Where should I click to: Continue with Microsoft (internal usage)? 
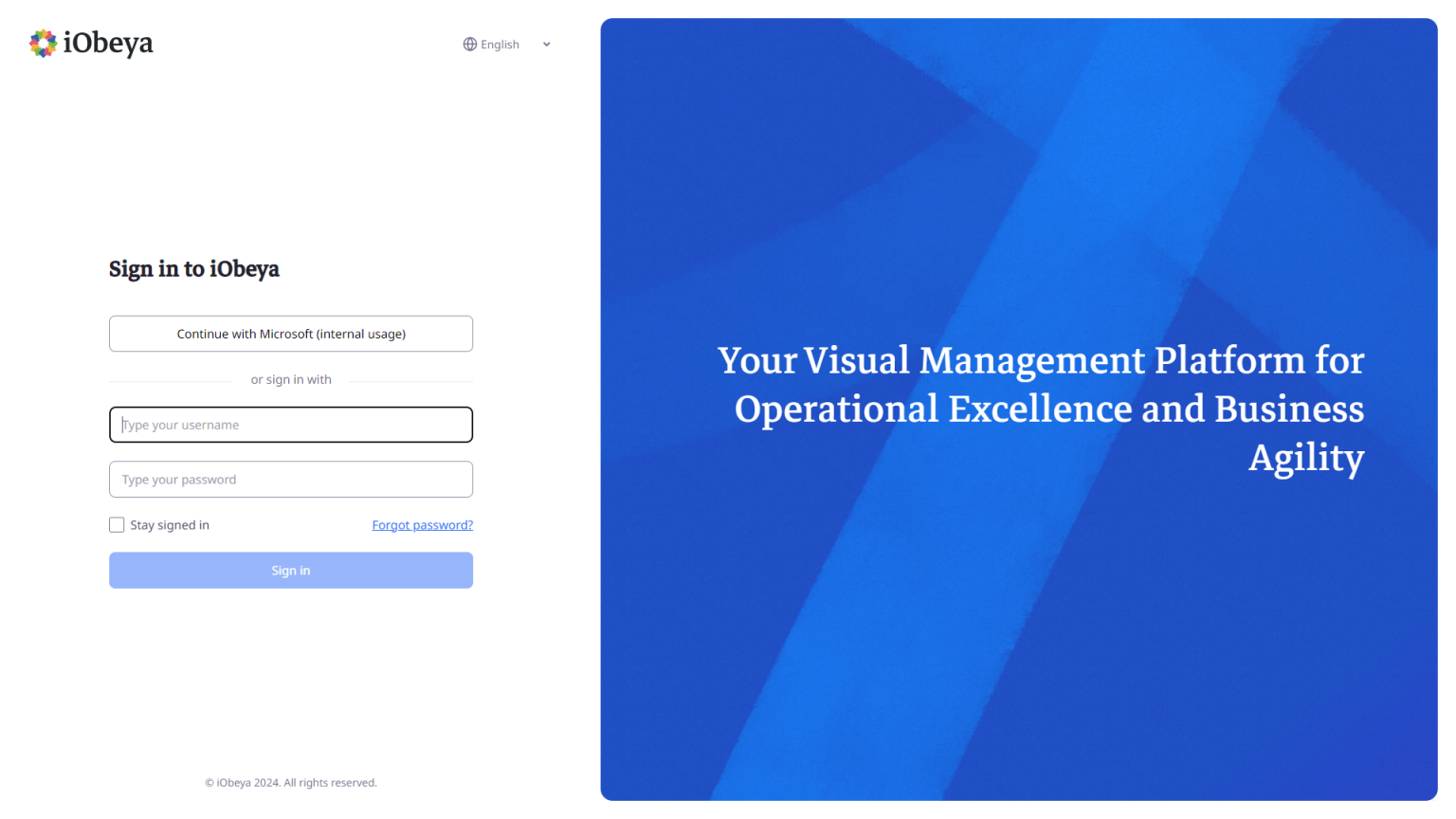point(291,334)
